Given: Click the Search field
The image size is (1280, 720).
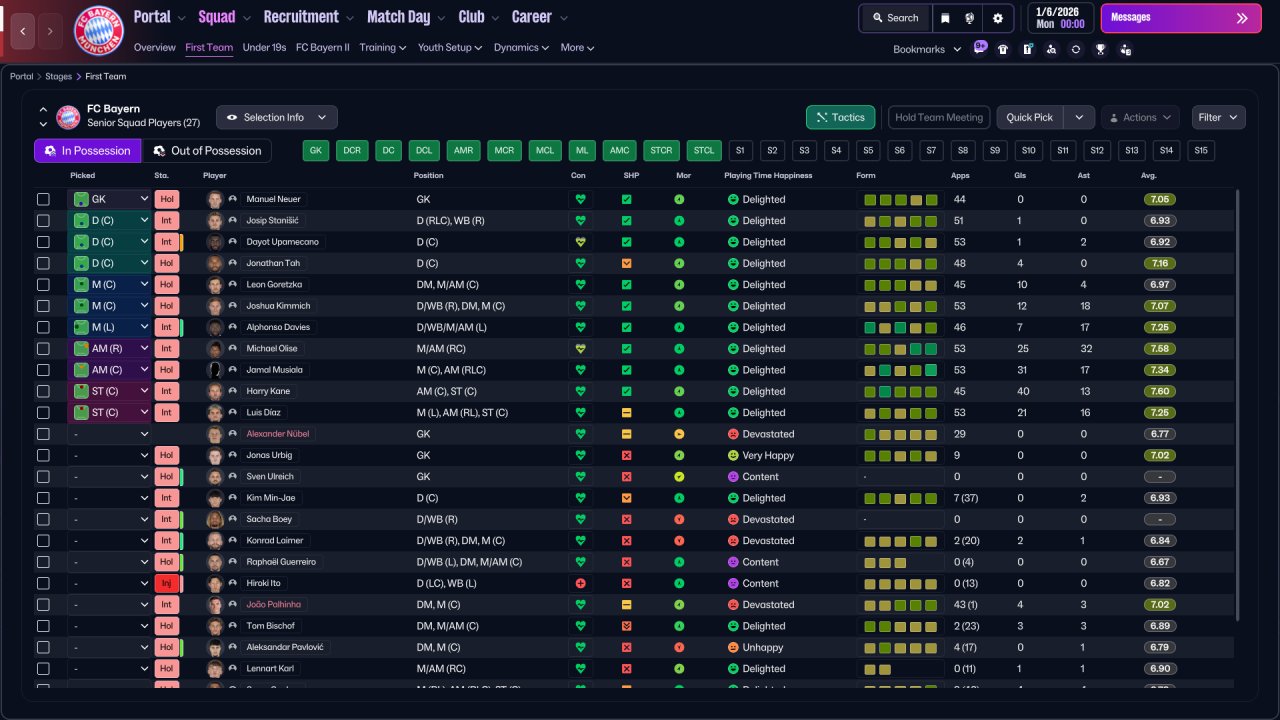Looking at the screenshot, I should tap(894, 18).
